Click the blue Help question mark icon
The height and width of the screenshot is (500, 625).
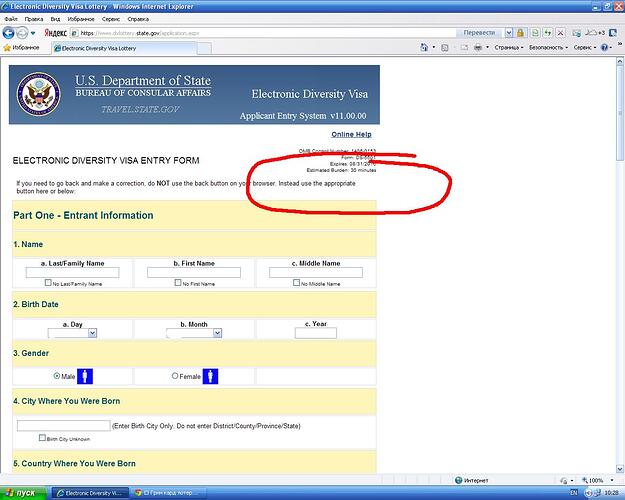(604, 47)
